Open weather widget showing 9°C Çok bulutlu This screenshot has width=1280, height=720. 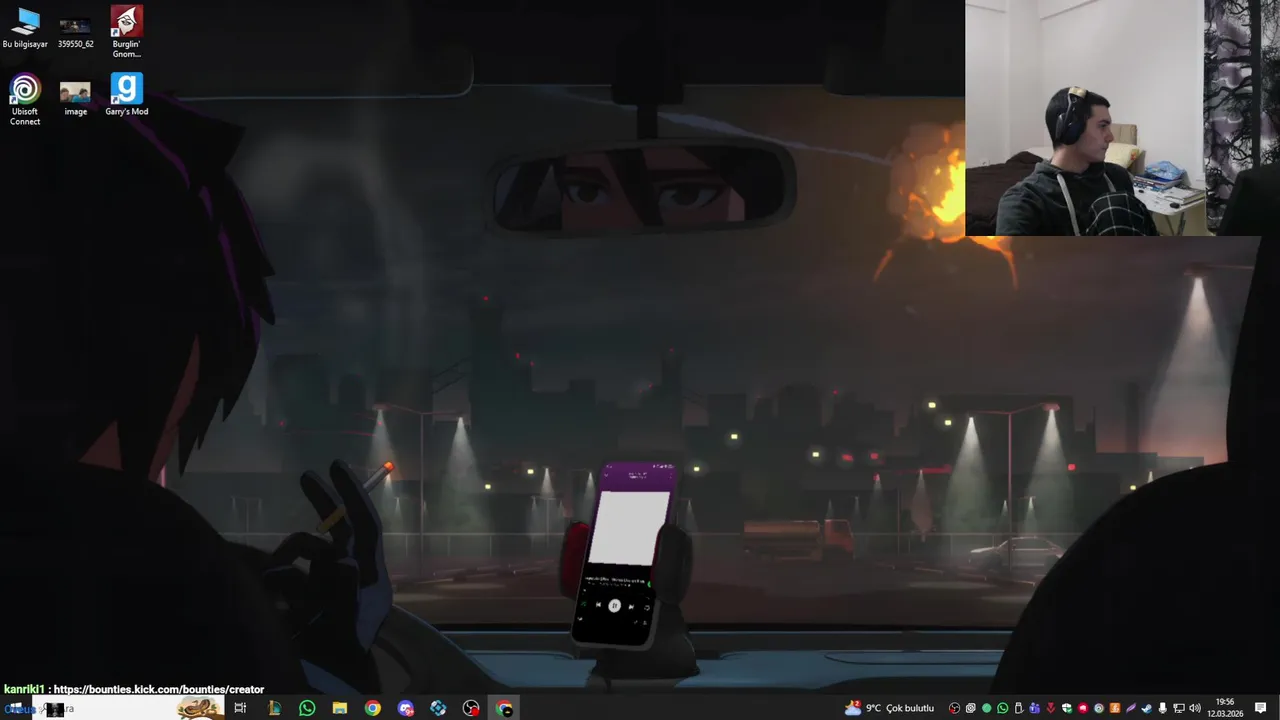click(x=889, y=708)
